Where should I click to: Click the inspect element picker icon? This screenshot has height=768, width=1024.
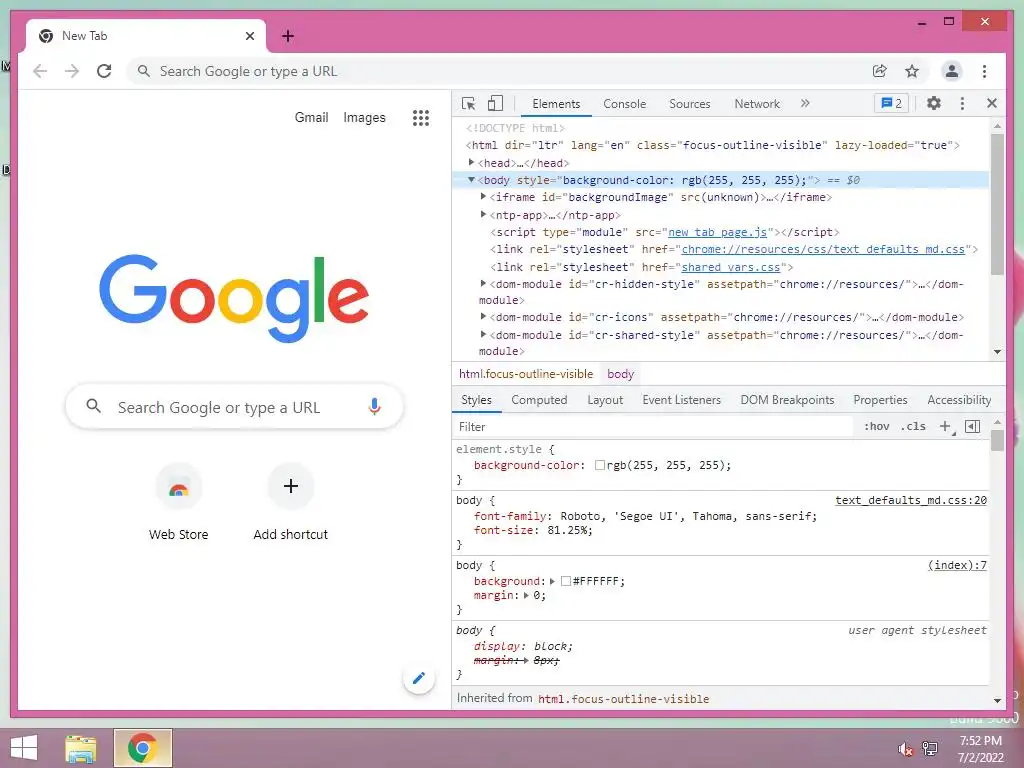468,103
